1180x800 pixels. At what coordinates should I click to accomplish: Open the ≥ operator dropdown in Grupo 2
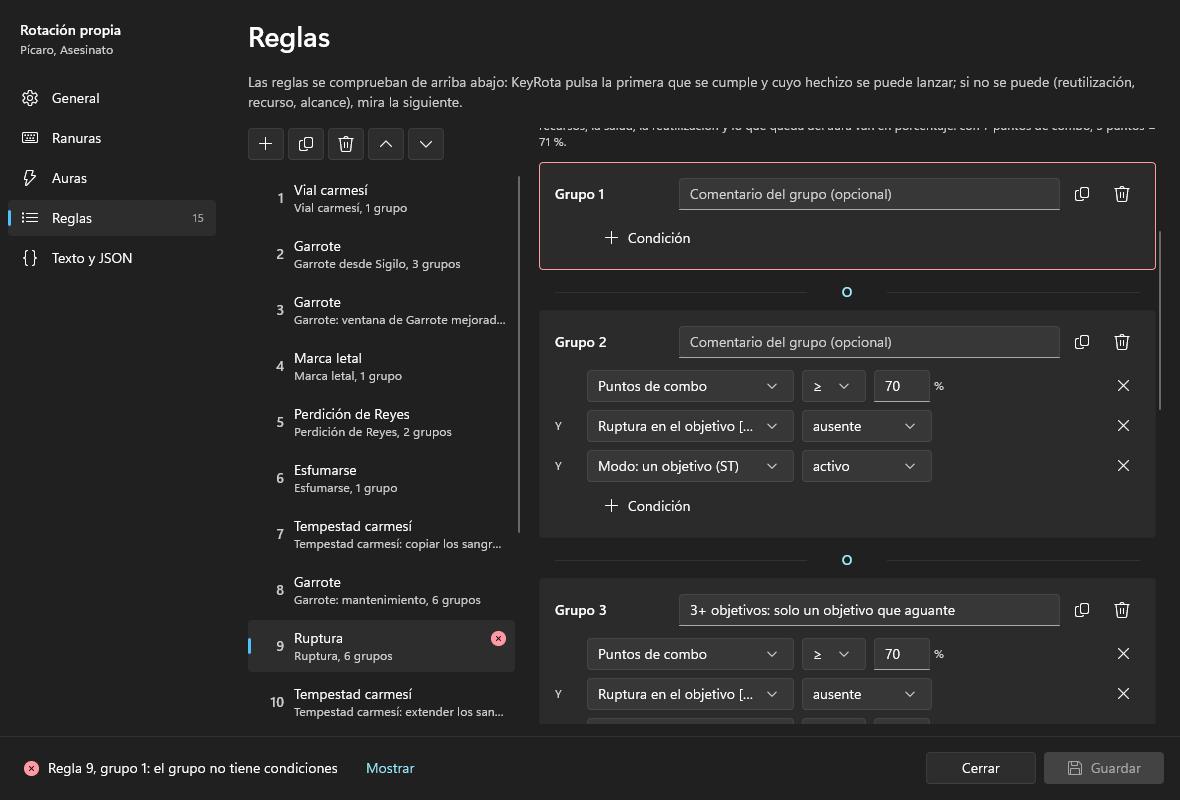click(833, 386)
